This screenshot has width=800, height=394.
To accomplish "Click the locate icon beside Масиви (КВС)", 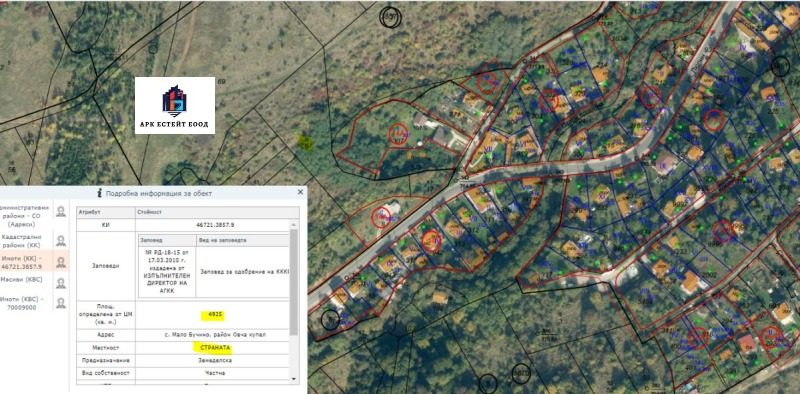I will pyautogui.click(x=61, y=283).
